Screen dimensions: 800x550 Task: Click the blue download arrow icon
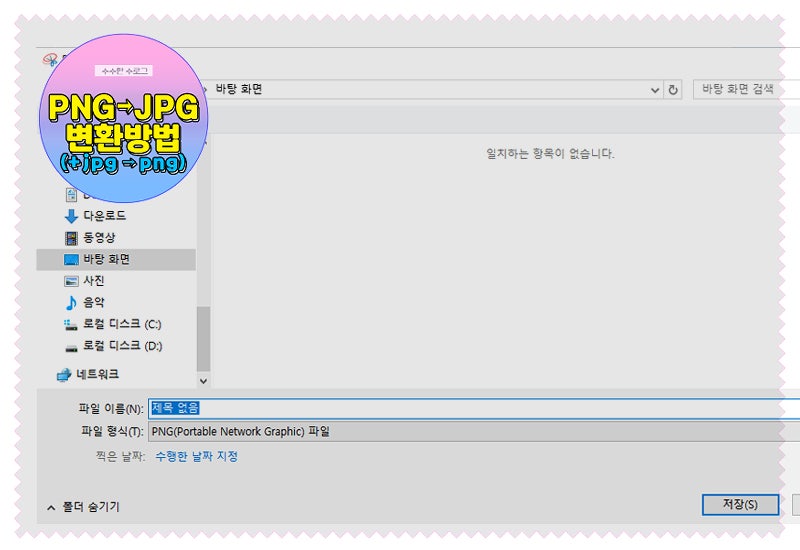(71, 216)
